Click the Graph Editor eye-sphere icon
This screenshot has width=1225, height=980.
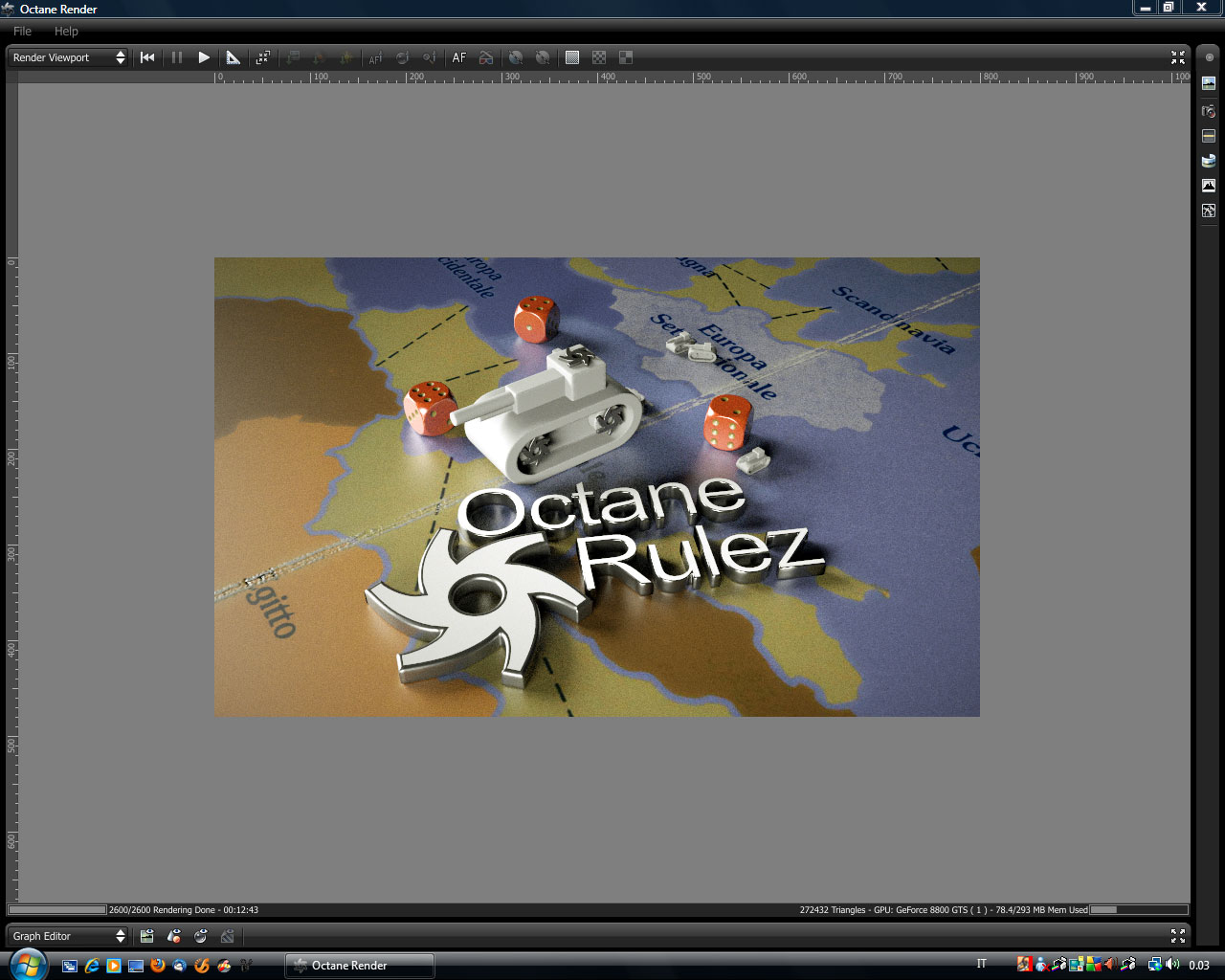(201, 936)
